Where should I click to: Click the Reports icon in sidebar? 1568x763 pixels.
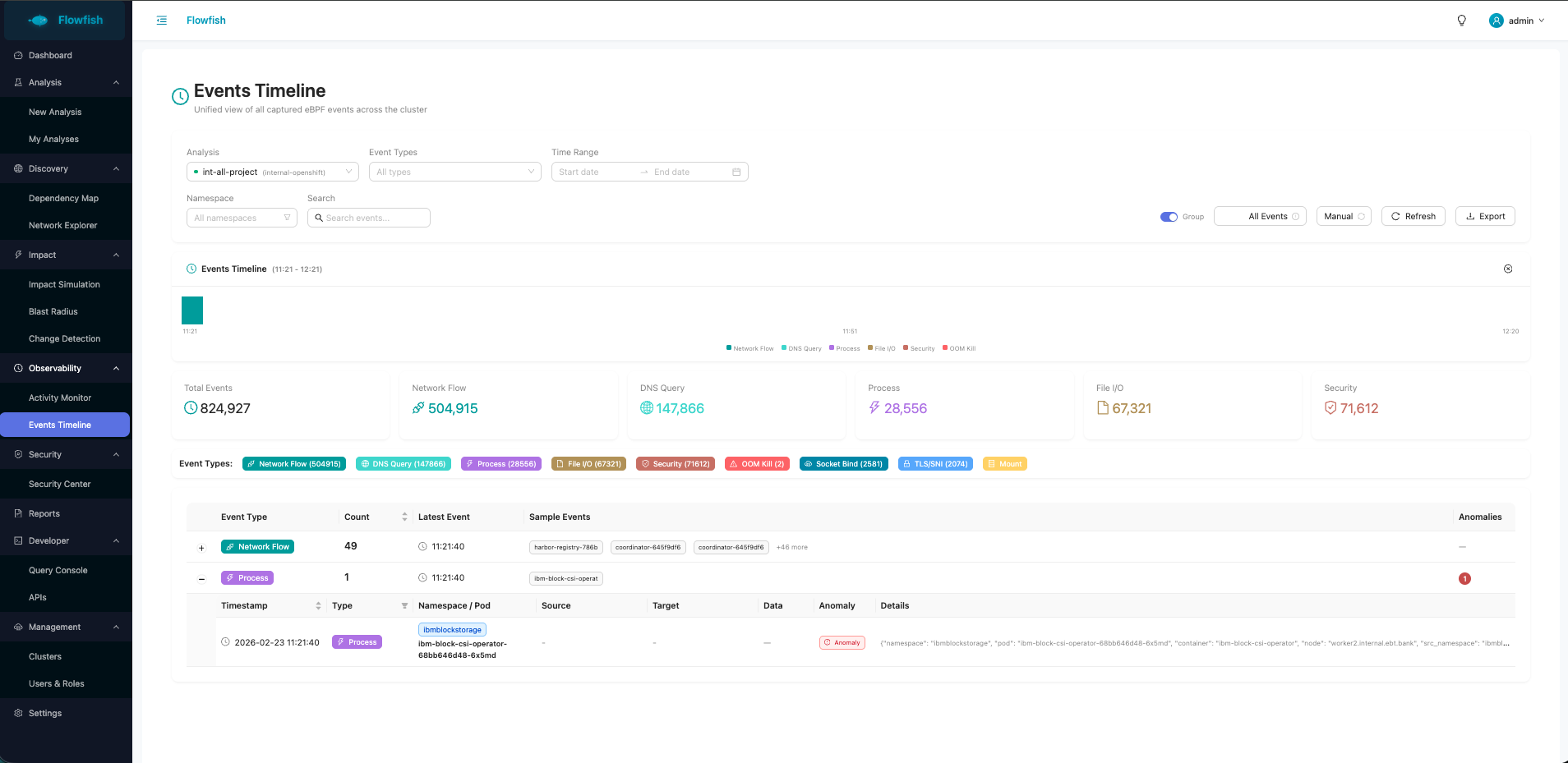click(18, 513)
